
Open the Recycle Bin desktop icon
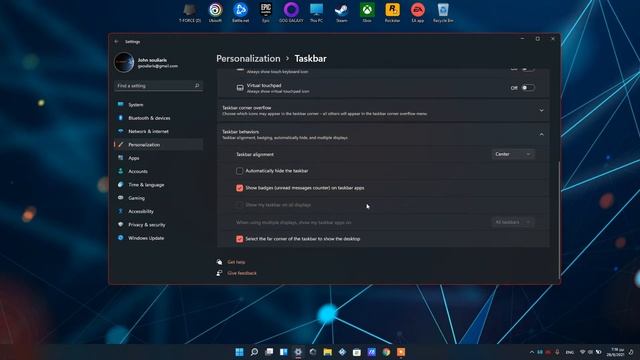(443, 13)
